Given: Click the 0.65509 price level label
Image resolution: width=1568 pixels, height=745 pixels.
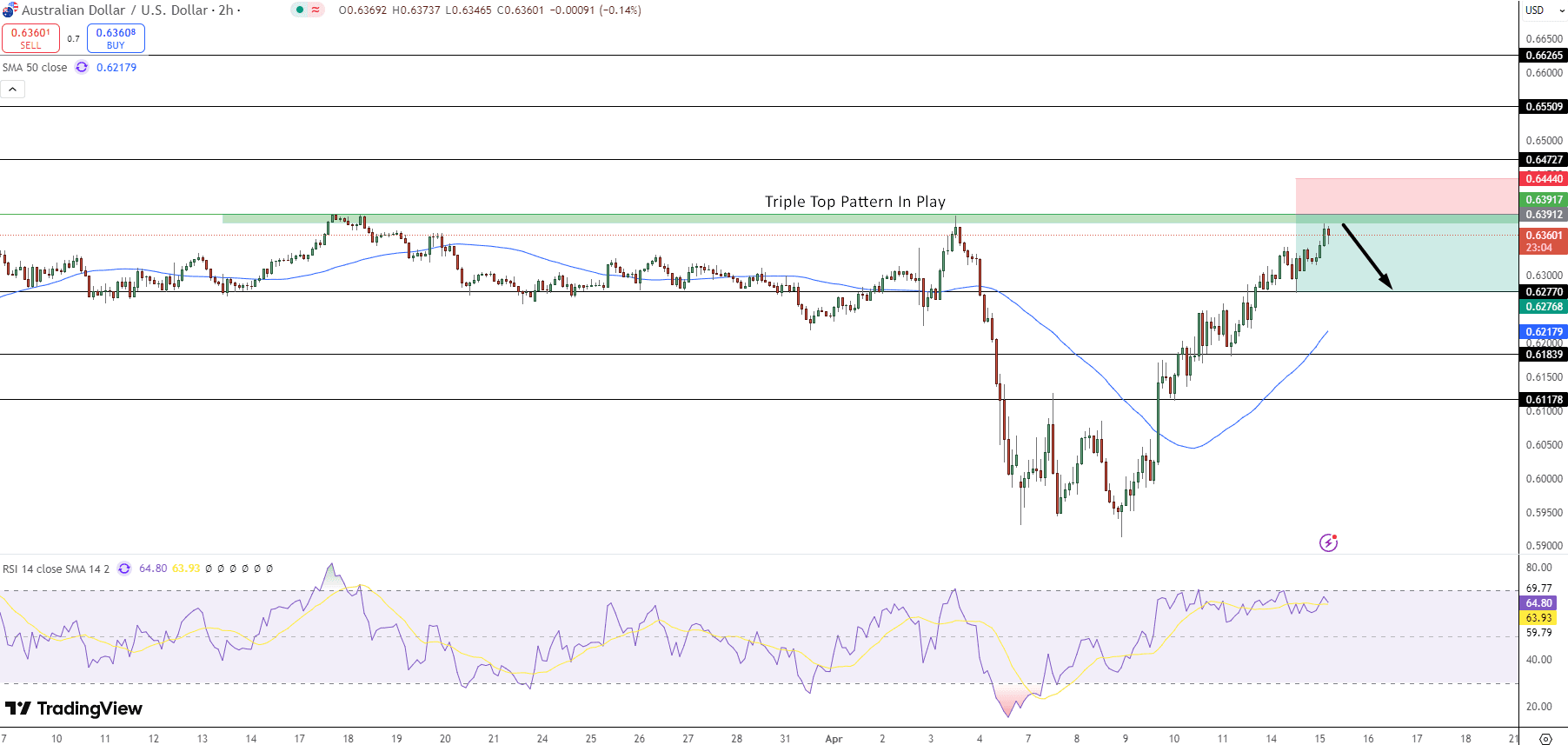Looking at the screenshot, I should [1544, 107].
